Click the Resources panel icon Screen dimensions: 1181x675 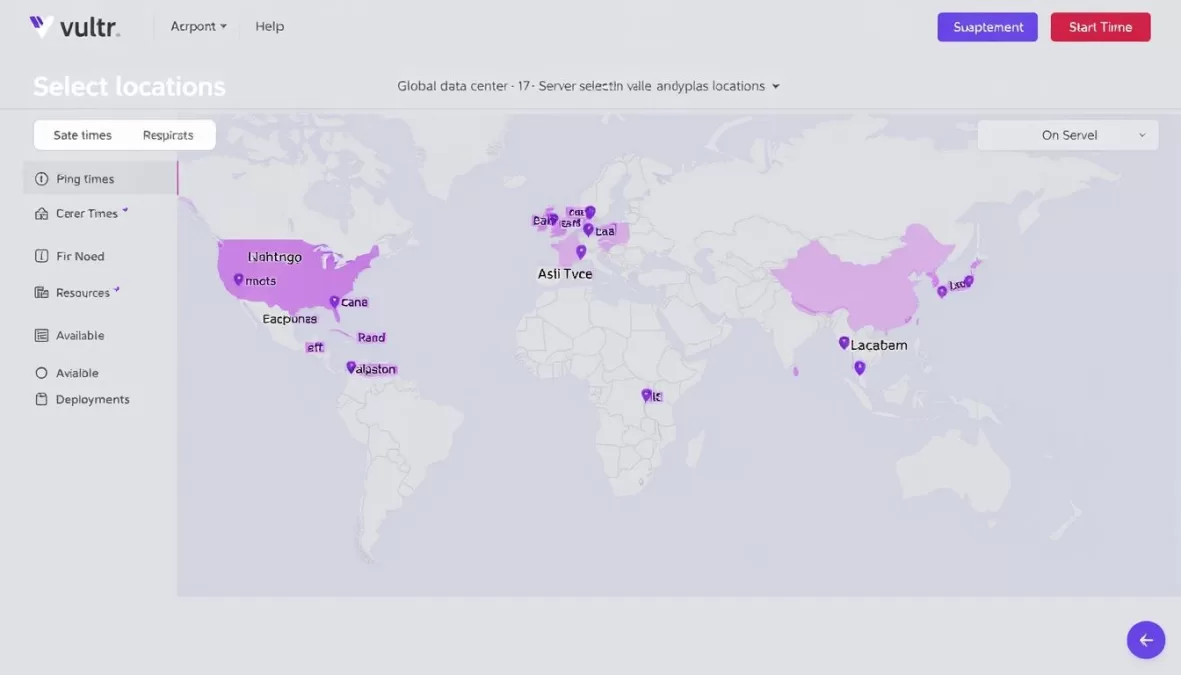tap(41, 292)
